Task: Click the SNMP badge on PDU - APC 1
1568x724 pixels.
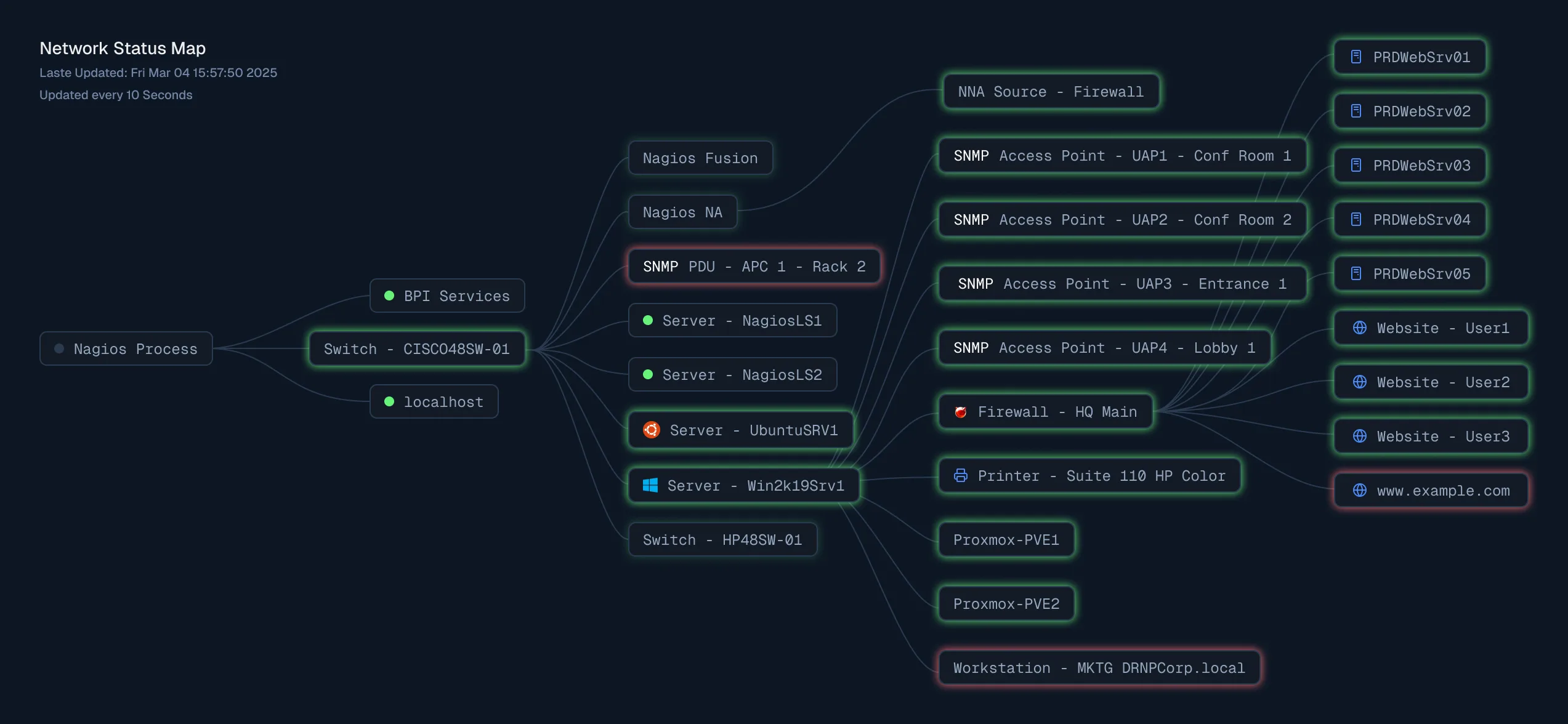Action: [x=660, y=266]
